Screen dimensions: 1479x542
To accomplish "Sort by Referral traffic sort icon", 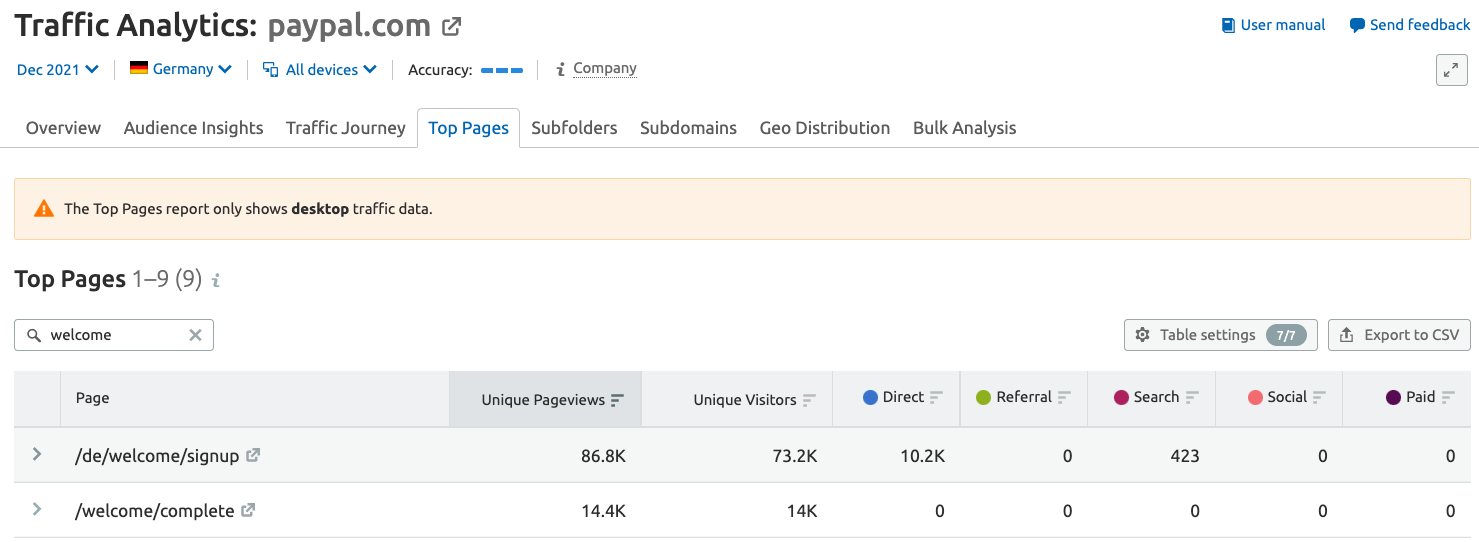I will click(x=1064, y=397).
